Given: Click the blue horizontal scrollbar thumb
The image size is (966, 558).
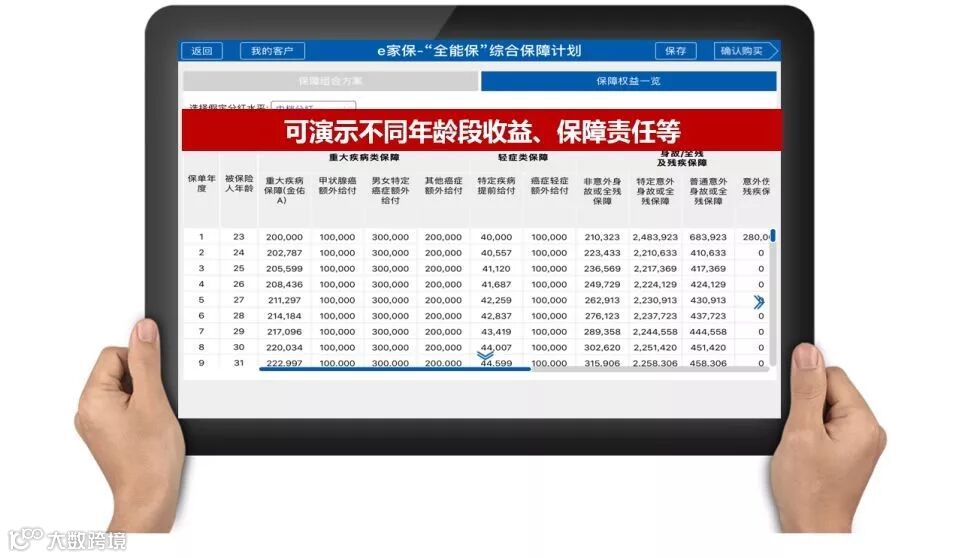Looking at the screenshot, I should click(x=395, y=370).
